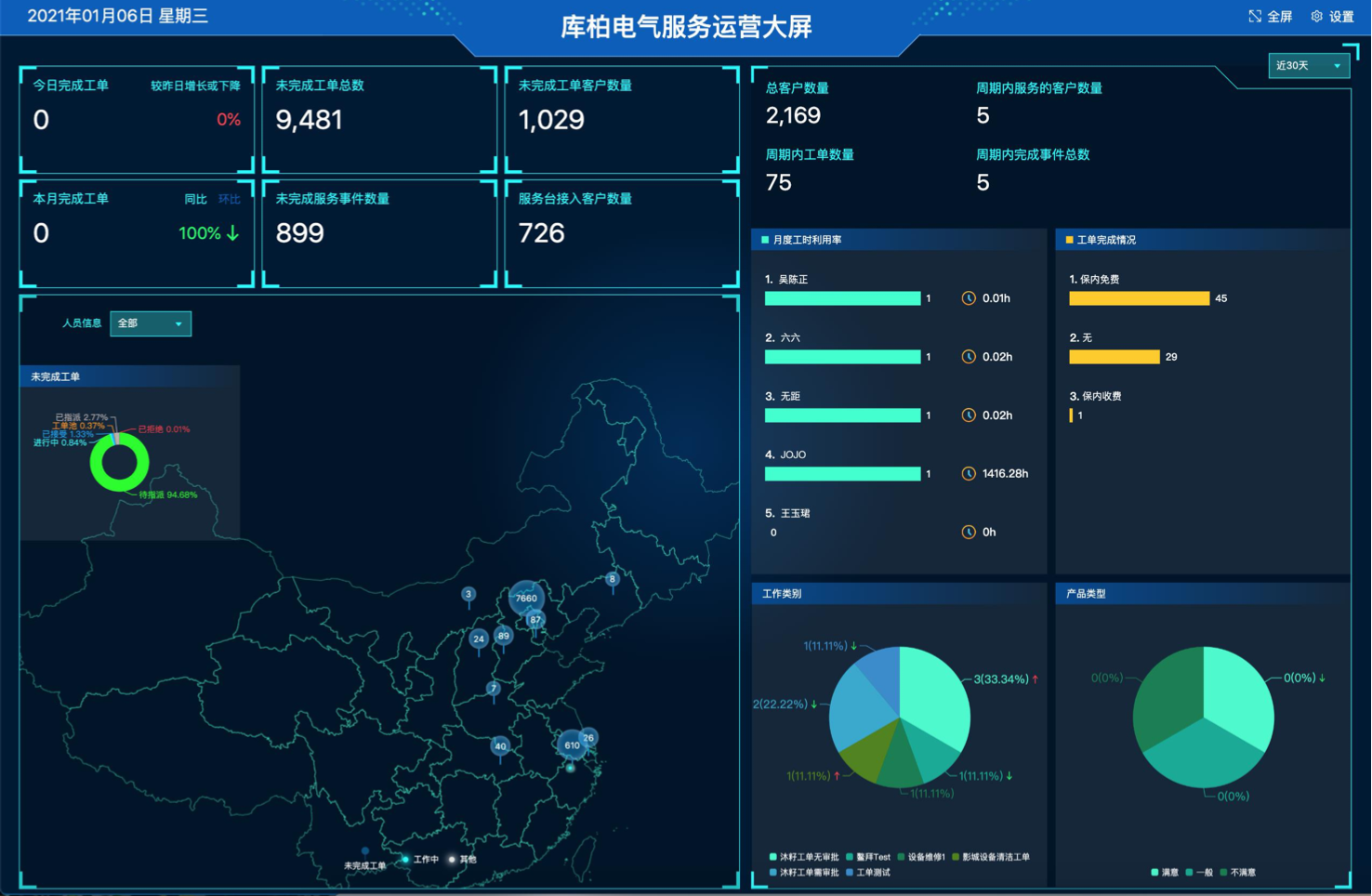Click the map marker labeled 24
Screen dimensions: 1372x896
(479, 639)
